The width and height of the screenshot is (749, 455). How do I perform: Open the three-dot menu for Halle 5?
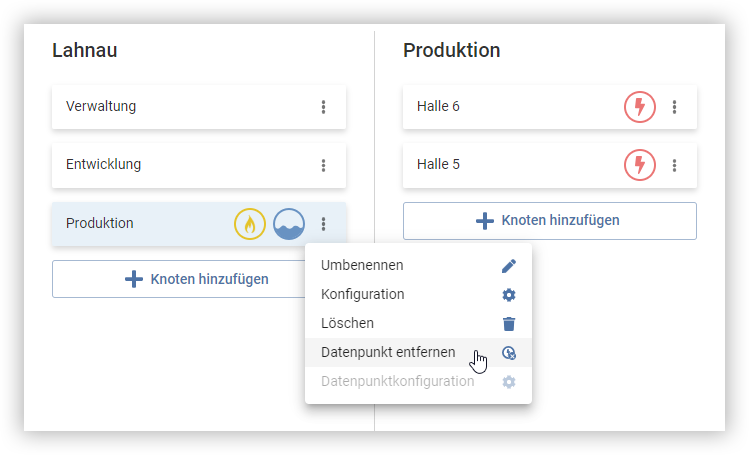674,165
